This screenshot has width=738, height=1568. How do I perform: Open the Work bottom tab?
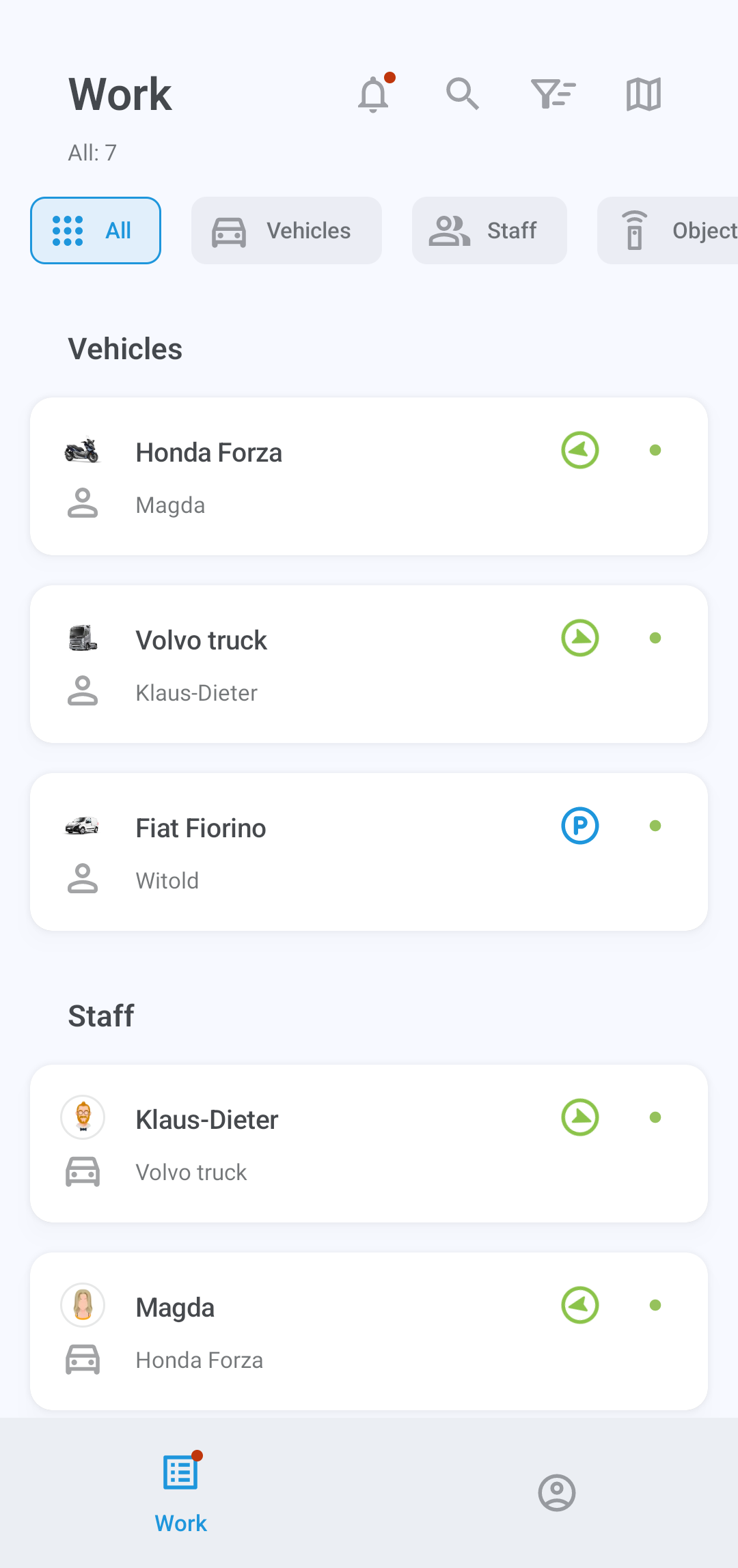tap(181, 1493)
